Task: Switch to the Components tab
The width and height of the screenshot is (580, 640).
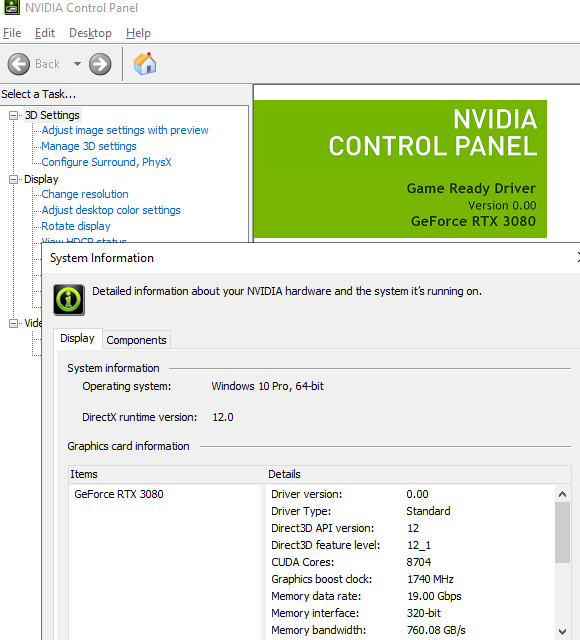Action: [136, 340]
